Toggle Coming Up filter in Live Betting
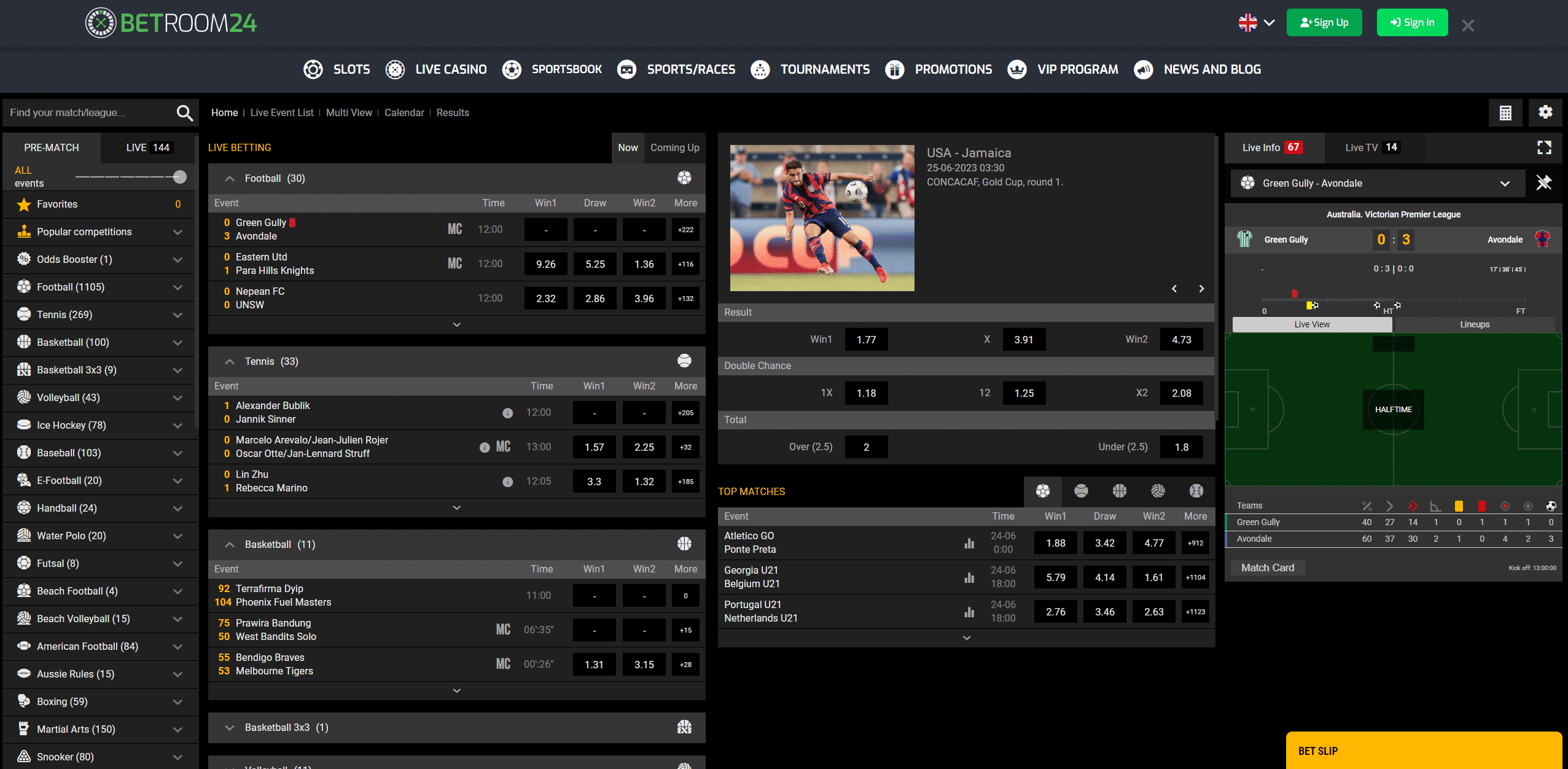The image size is (1568, 769). [x=675, y=147]
